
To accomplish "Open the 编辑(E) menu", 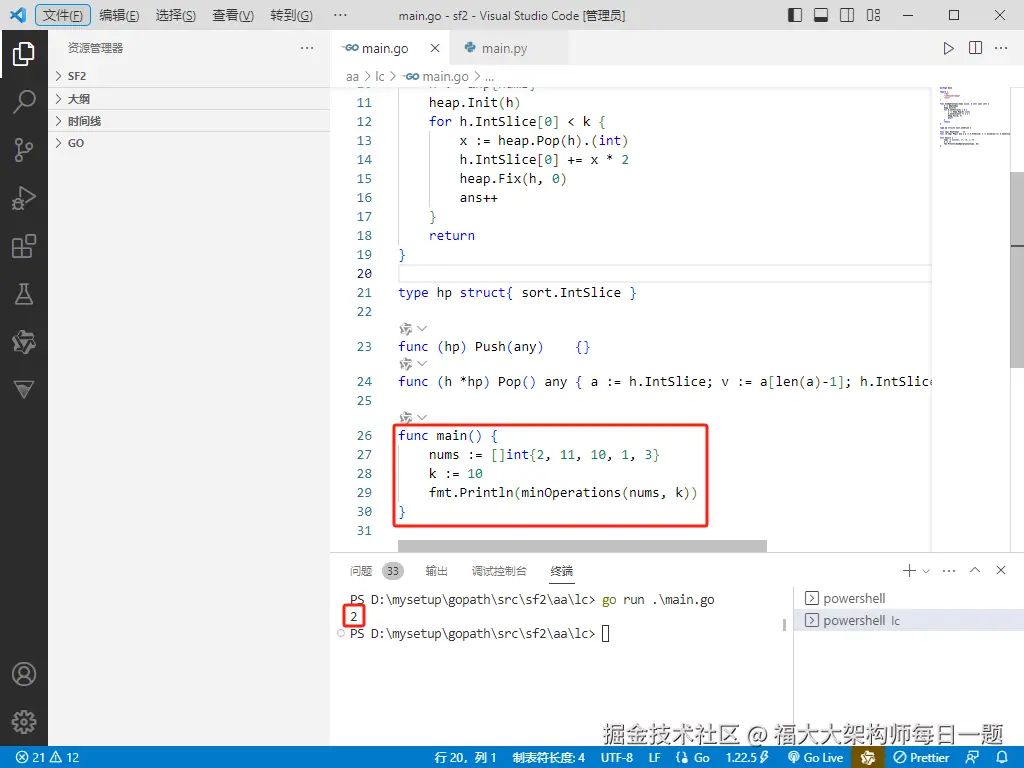I will [x=119, y=15].
